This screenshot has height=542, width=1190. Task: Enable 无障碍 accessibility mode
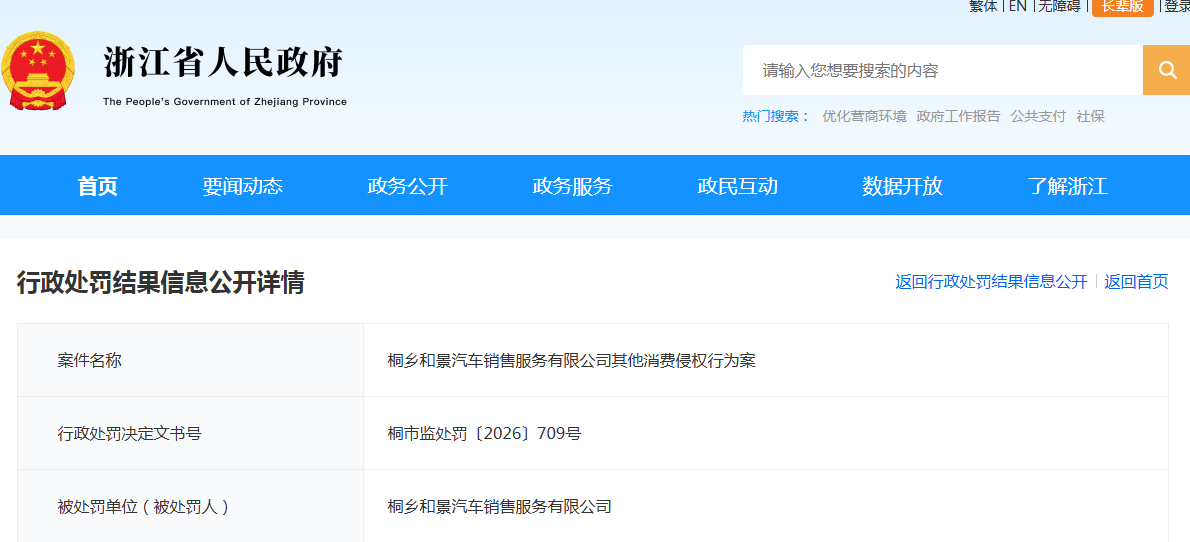pyautogui.click(x=1059, y=6)
